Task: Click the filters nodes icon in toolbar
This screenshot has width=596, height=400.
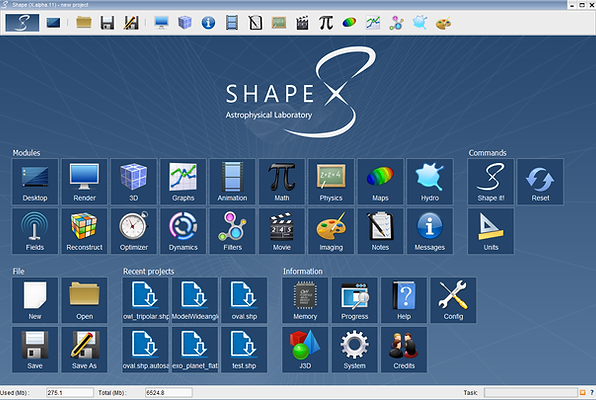Action: coord(396,23)
